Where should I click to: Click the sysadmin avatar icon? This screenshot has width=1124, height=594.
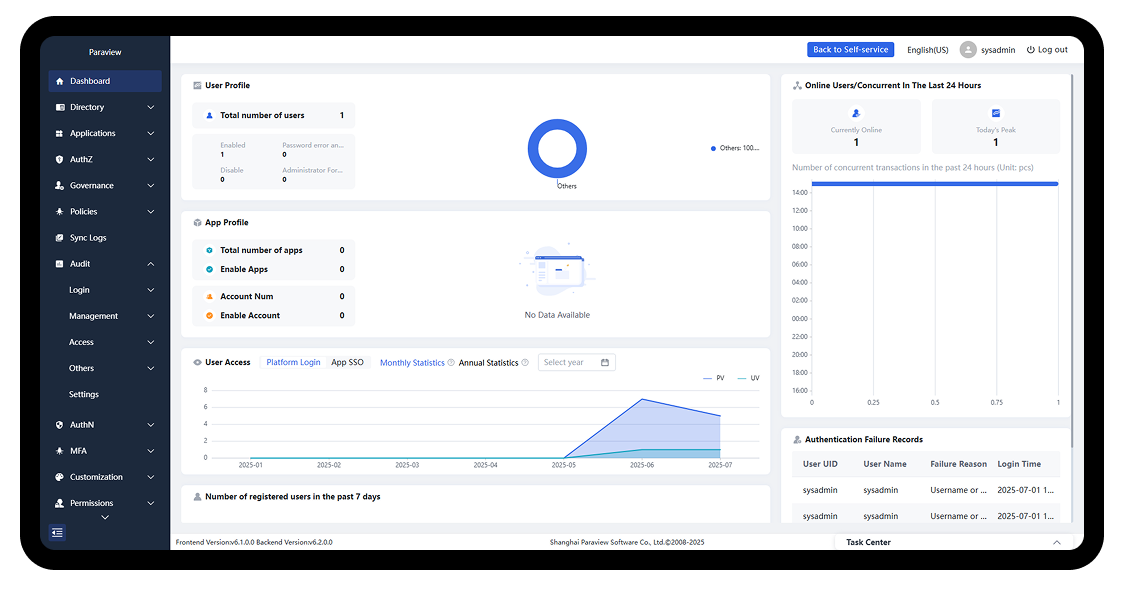(968, 49)
